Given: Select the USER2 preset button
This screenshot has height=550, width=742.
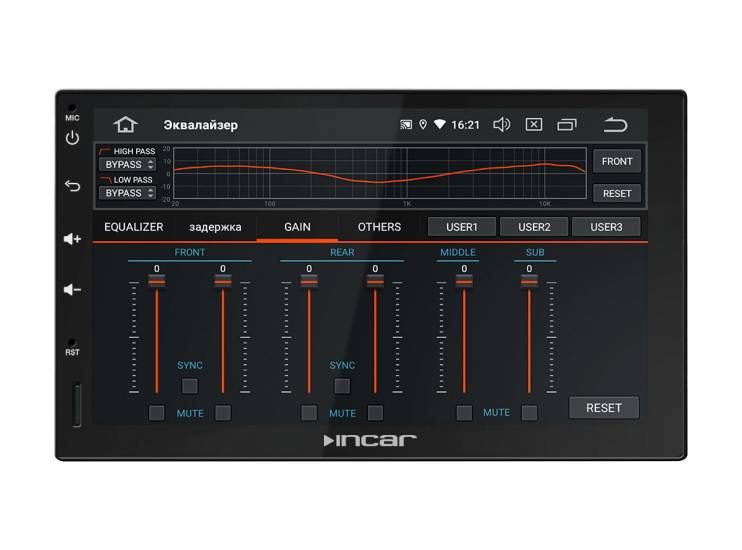Looking at the screenshot, I should (x=534, y=227).
